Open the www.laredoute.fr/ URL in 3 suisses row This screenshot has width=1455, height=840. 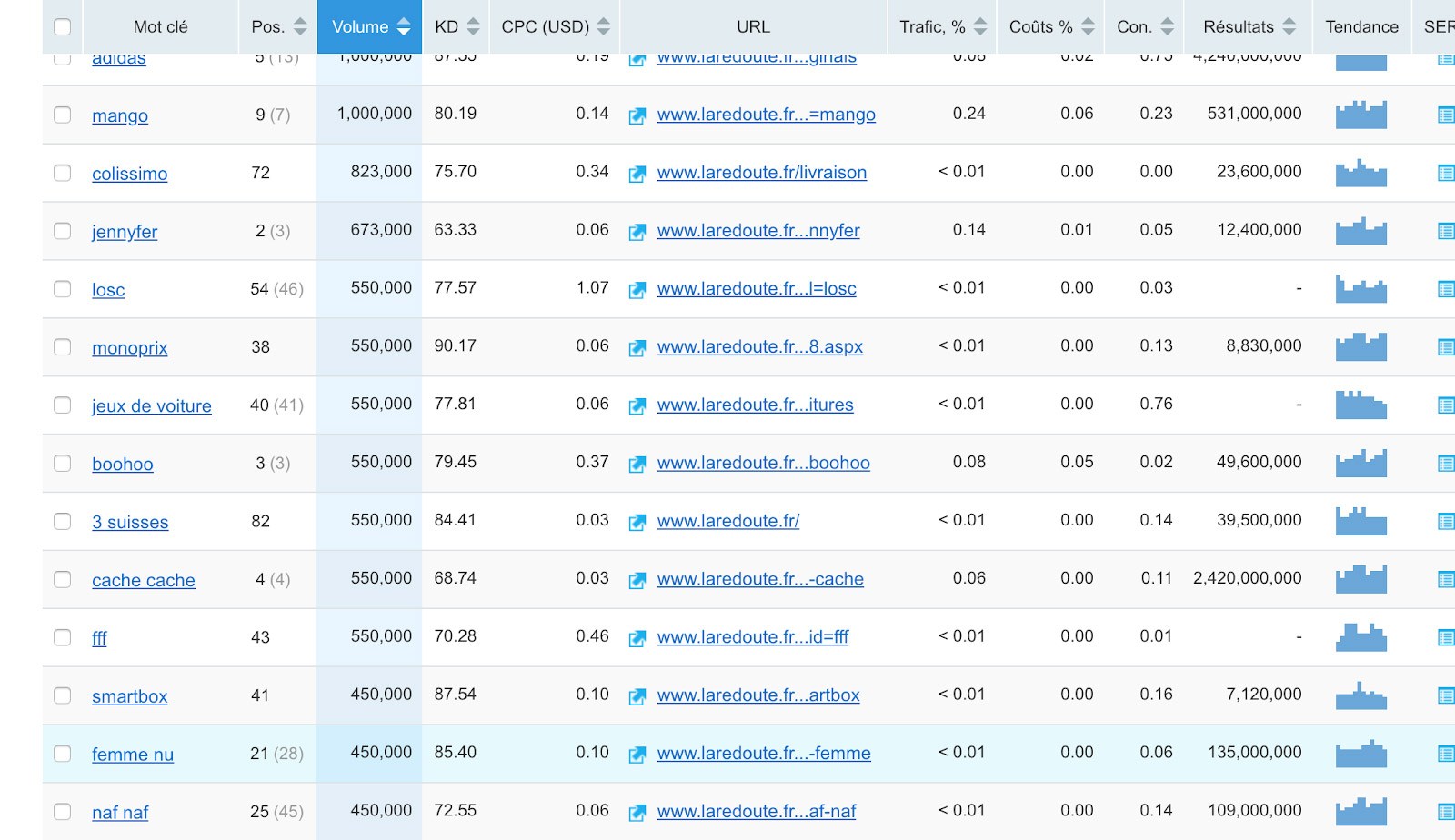(728, 521)
